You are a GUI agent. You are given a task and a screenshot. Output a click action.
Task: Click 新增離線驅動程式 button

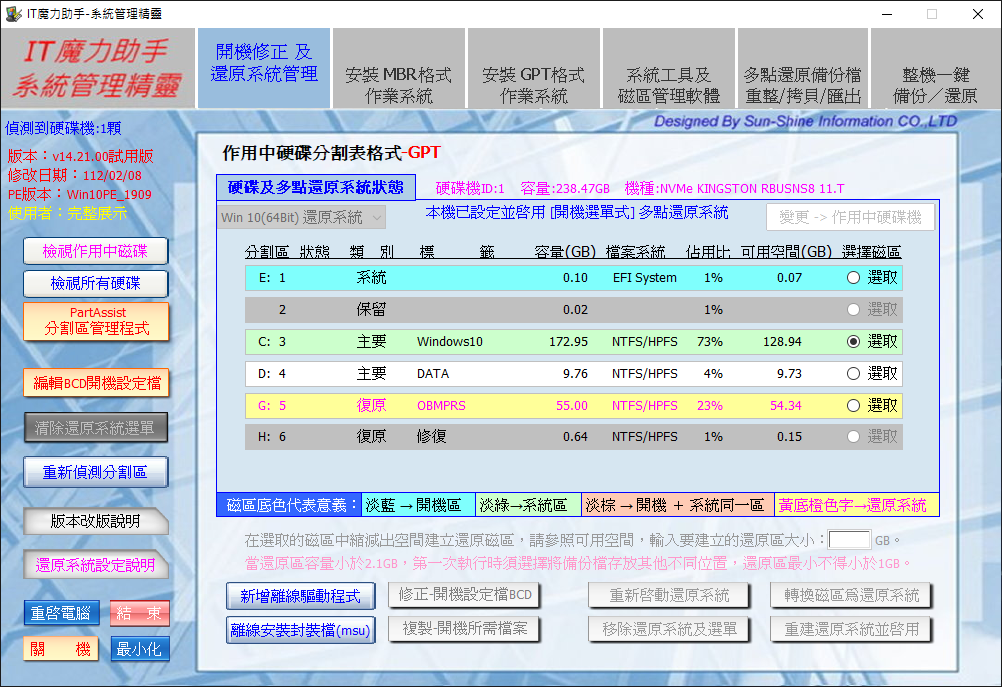[301, 596]
